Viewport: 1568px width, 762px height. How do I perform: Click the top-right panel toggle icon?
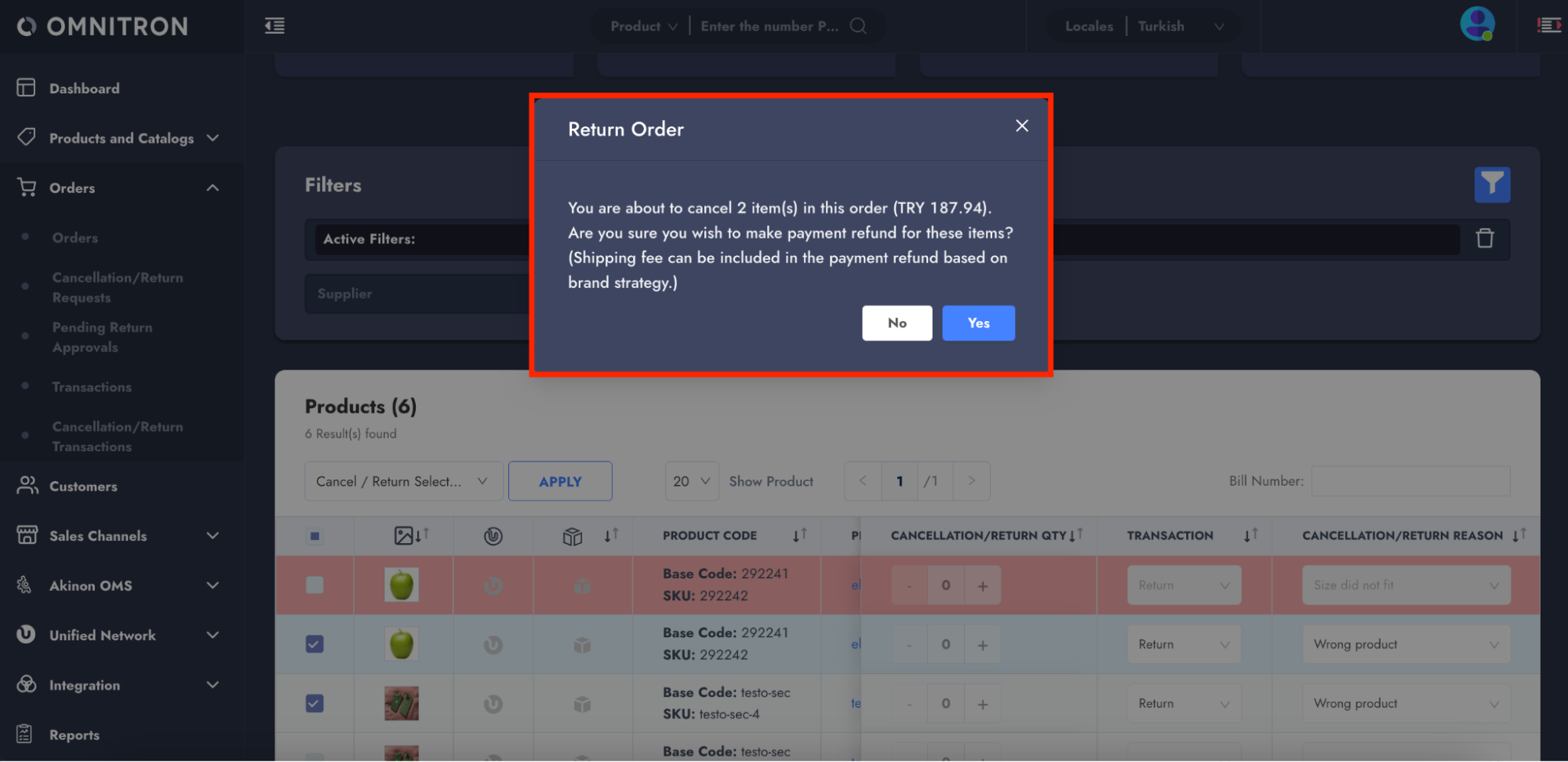[x=1548, y=26]
